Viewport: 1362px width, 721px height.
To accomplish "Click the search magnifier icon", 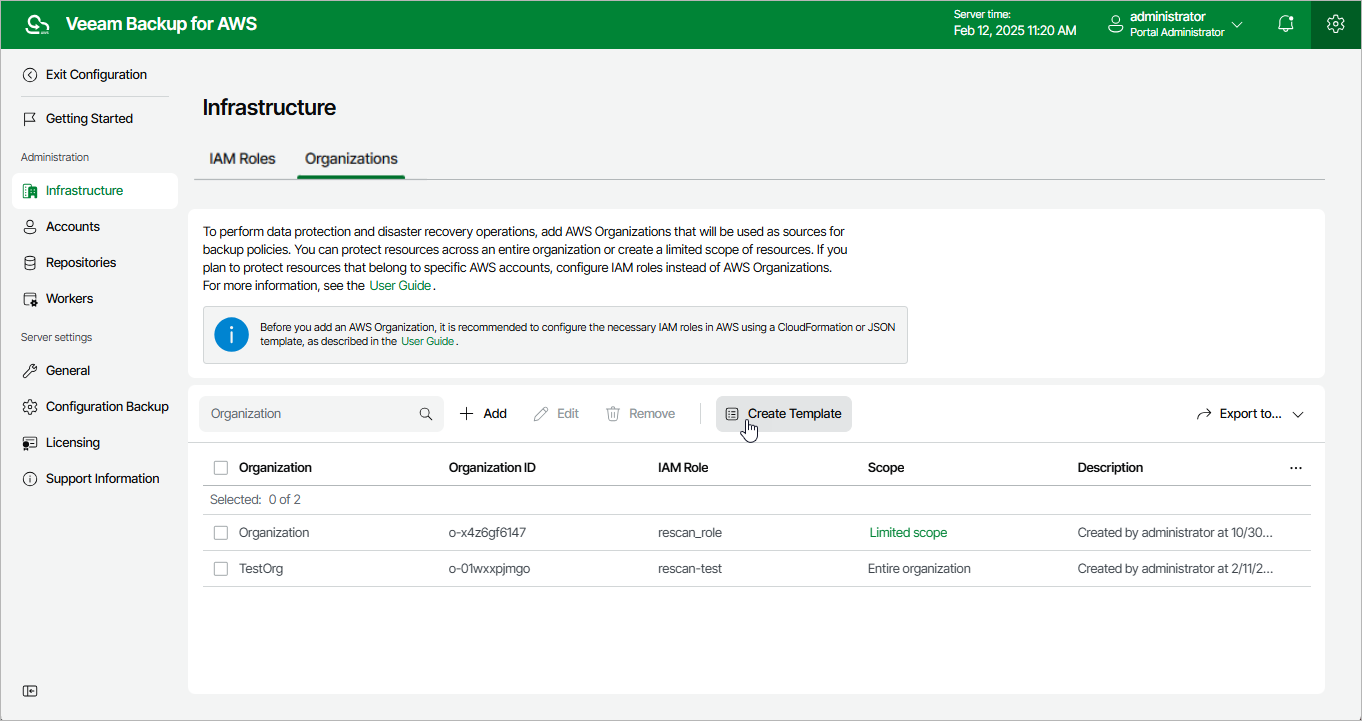I will pos(426,414).
